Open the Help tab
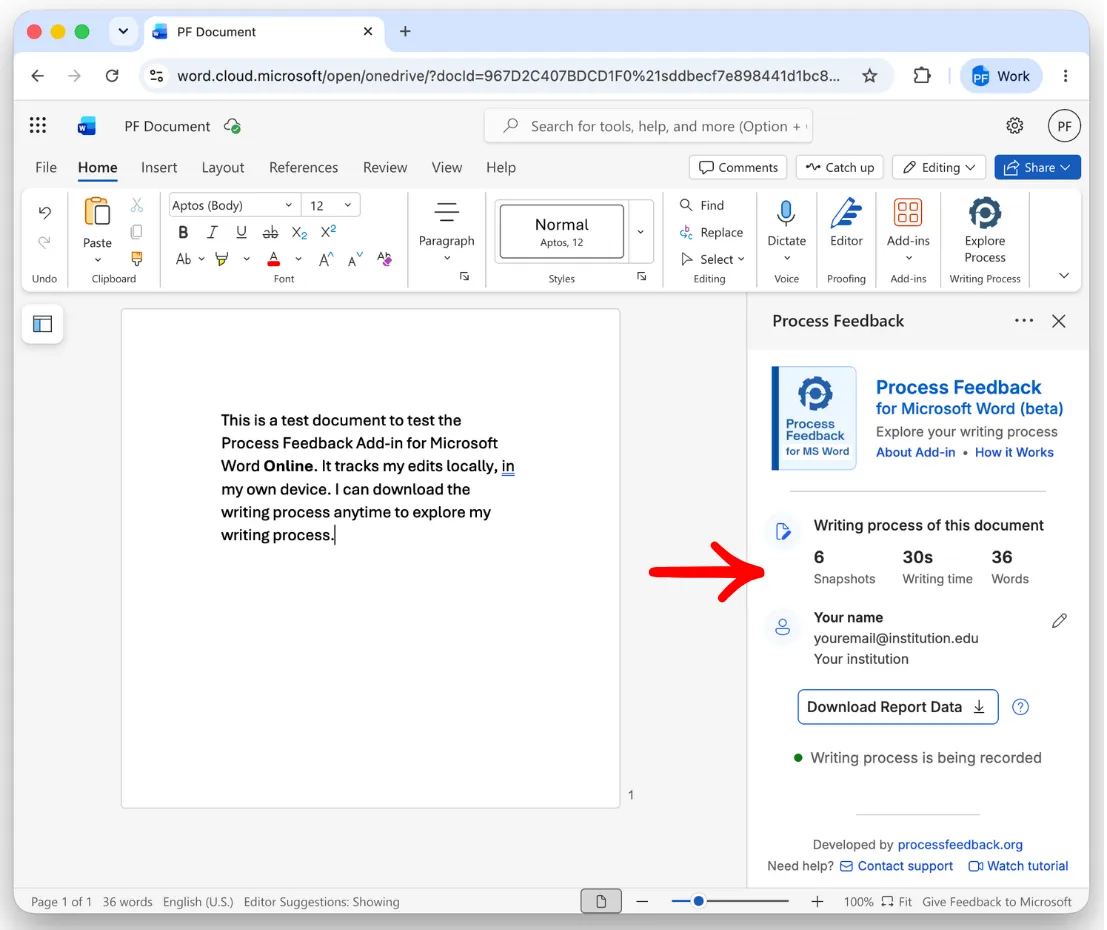Viewport: 1107px width, 930px height. tap(501, 167)
